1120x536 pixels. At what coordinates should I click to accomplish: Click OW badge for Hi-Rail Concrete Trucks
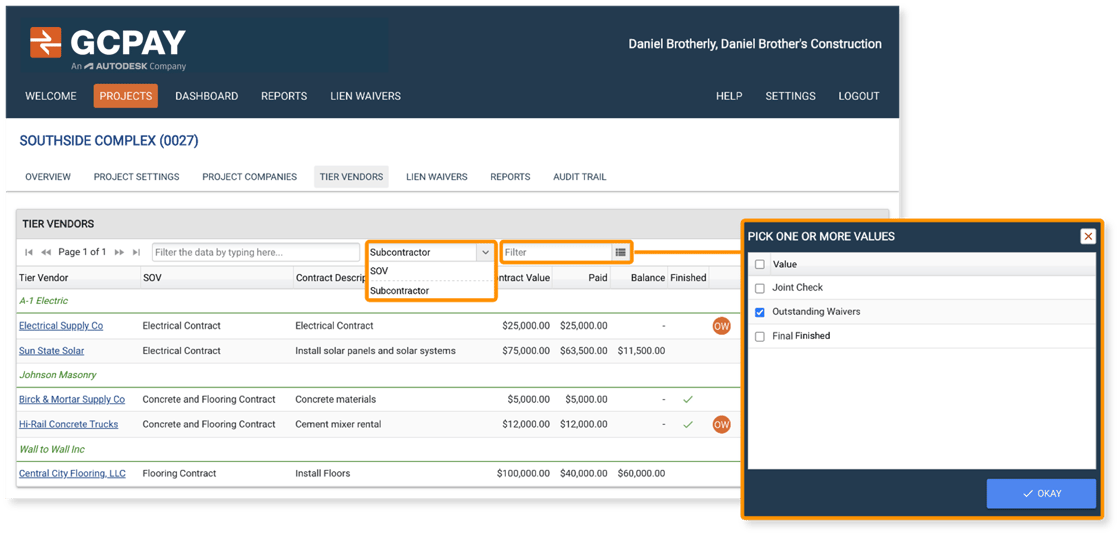coord(721,424)
